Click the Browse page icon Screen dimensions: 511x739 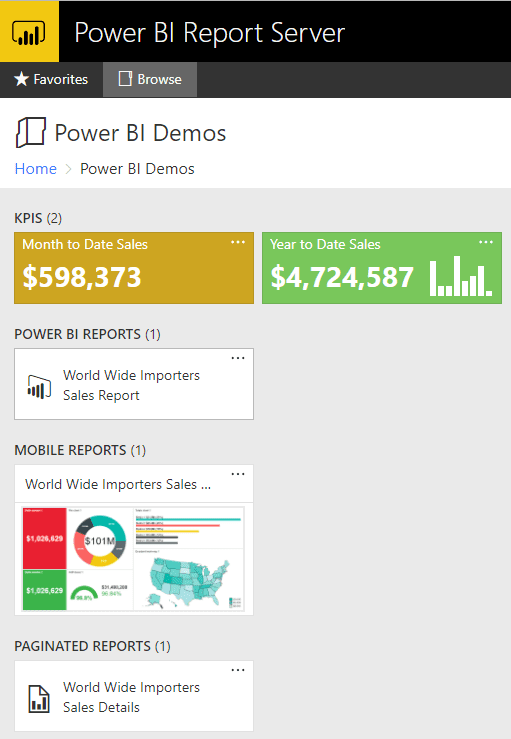(x=125, y=79)
